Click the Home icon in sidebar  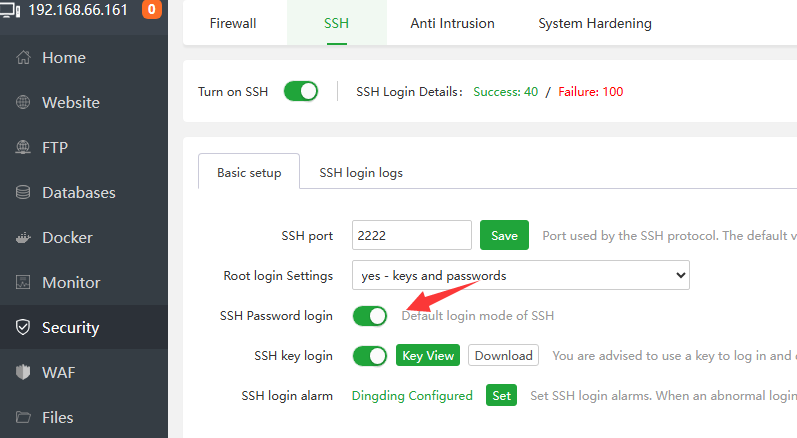pos(24,58)
